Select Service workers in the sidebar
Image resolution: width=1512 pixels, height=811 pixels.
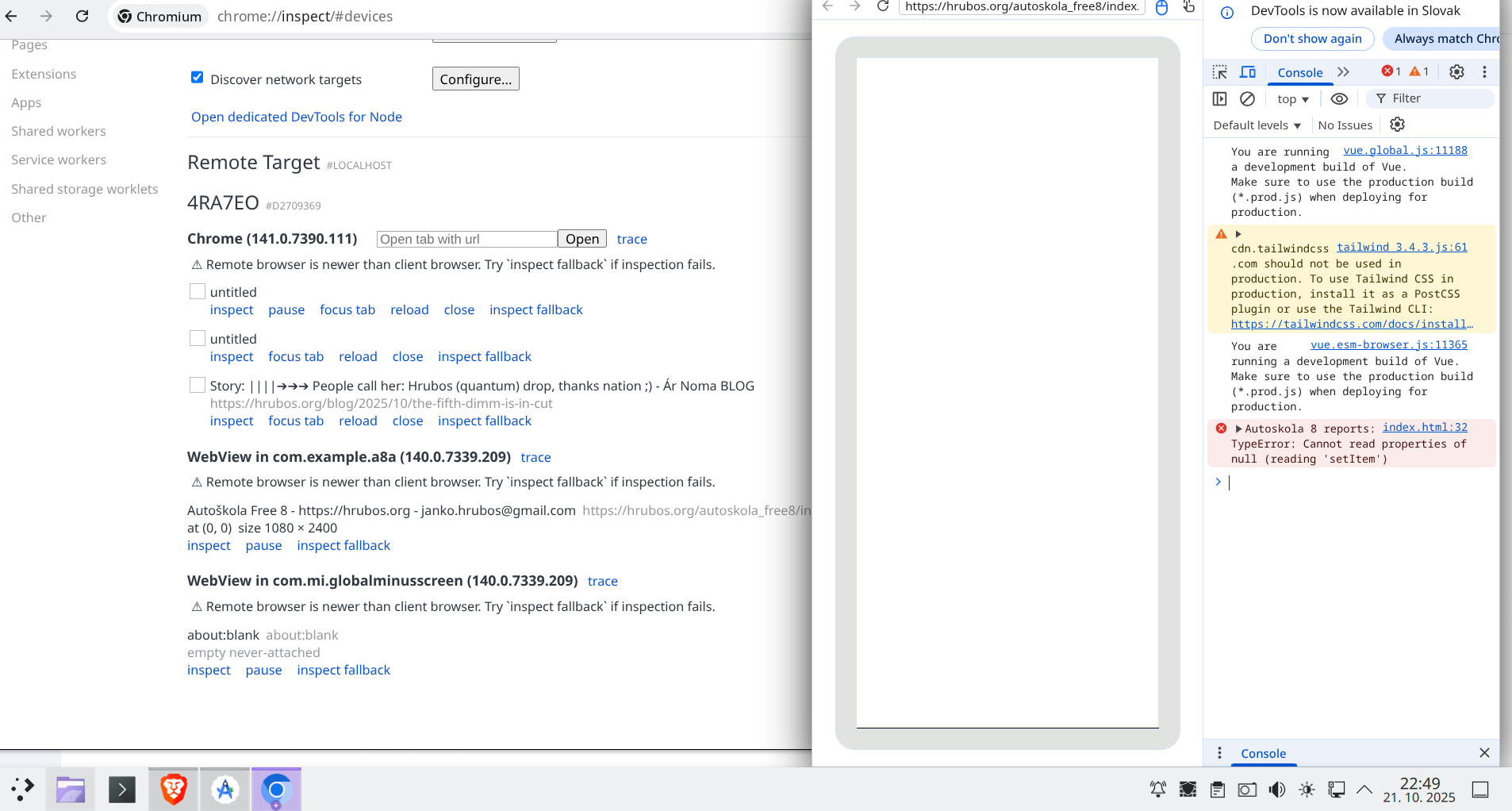(59, 160)
